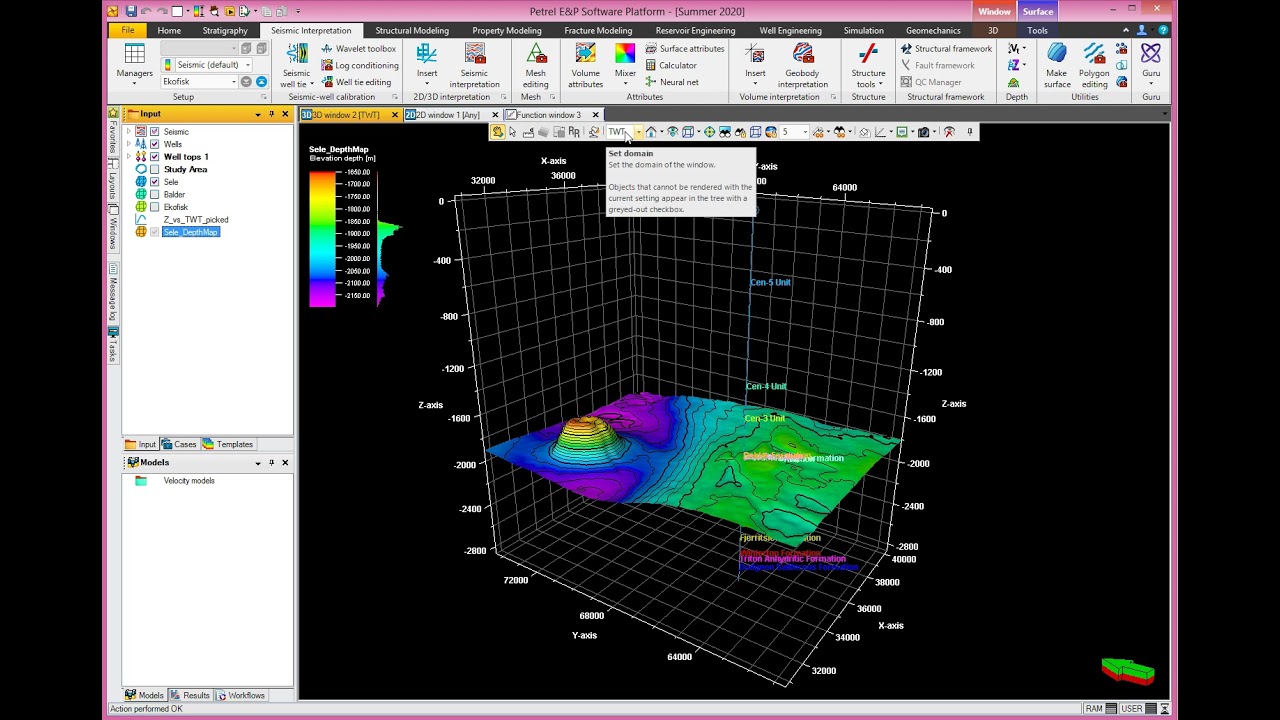Open the color Mixer tool

[x=625, y=66]
